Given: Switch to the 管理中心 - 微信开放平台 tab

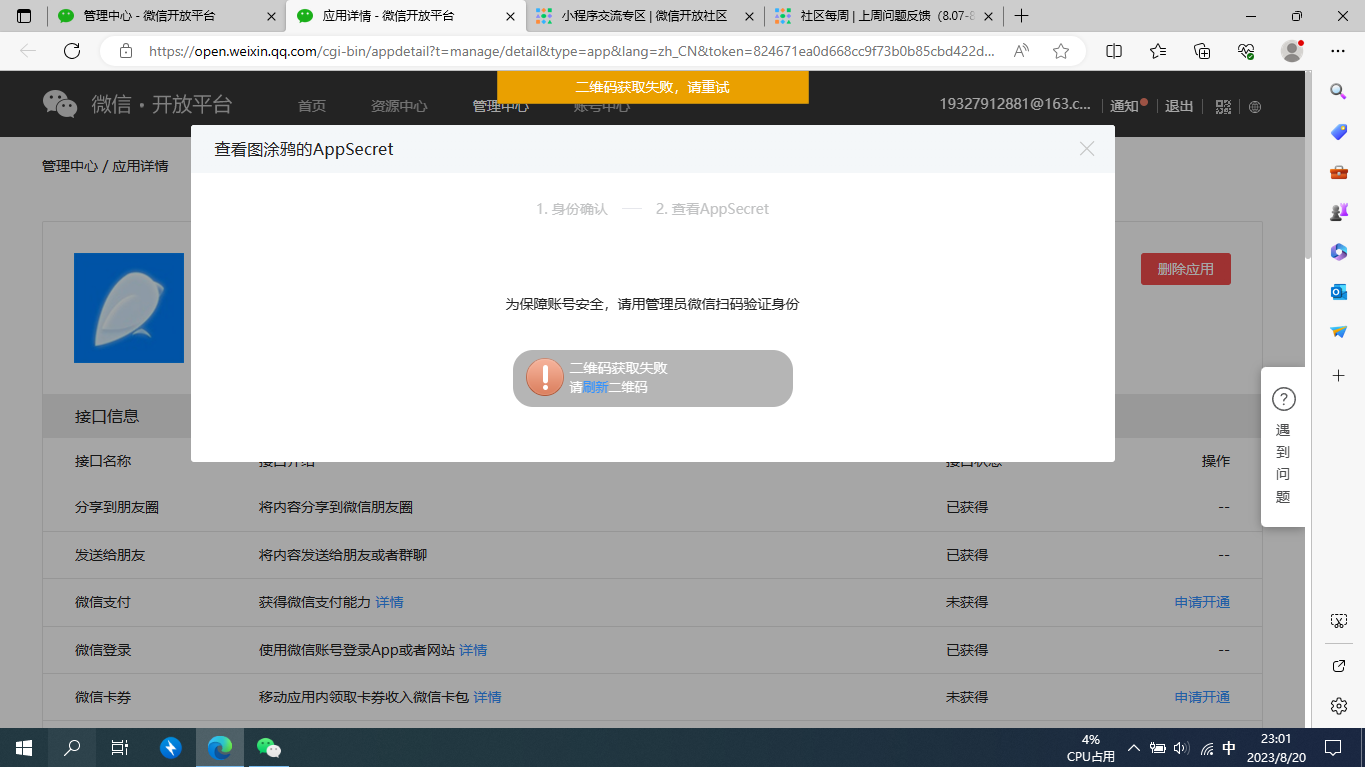Looking at the screenshot, I should point(165,16).
